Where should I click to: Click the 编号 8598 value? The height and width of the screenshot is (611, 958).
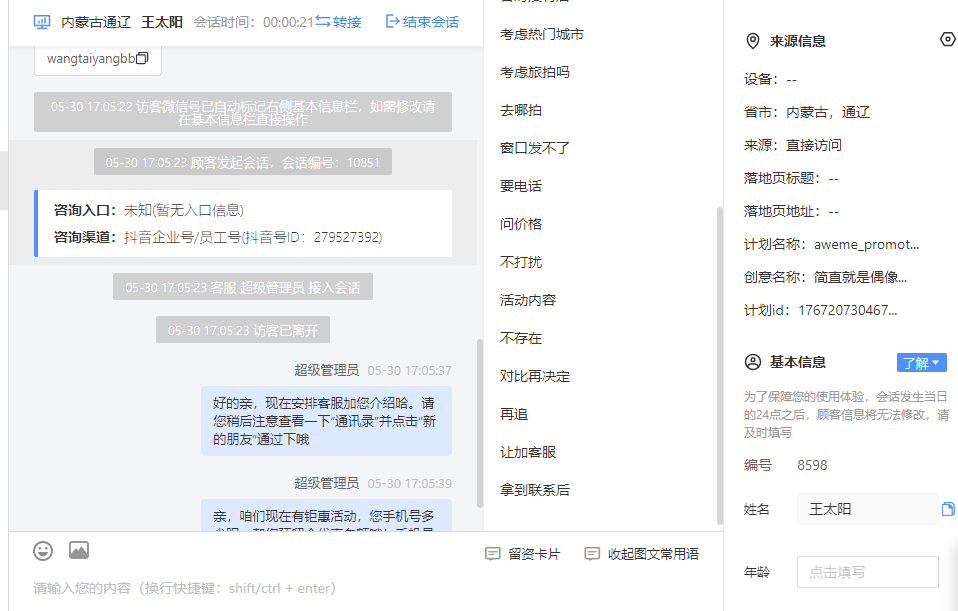click(x=812, y=466)
